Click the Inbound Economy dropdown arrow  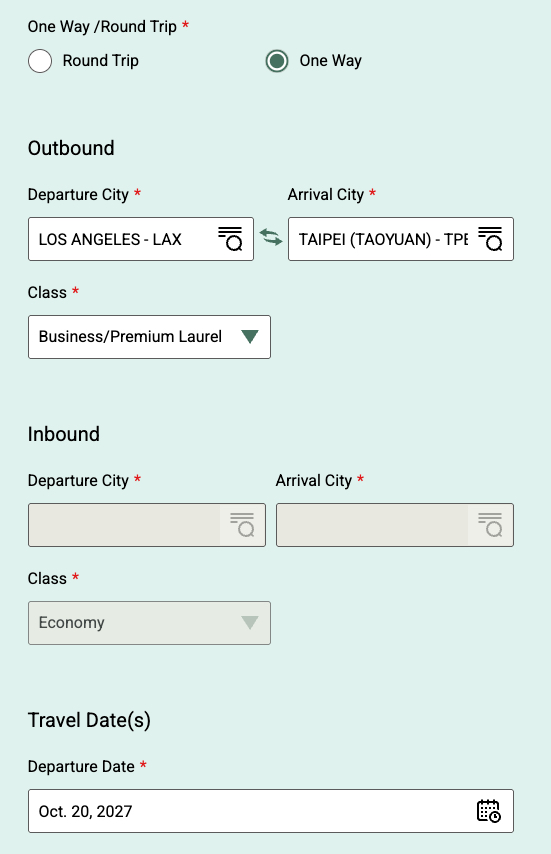(x=250, y=623)
